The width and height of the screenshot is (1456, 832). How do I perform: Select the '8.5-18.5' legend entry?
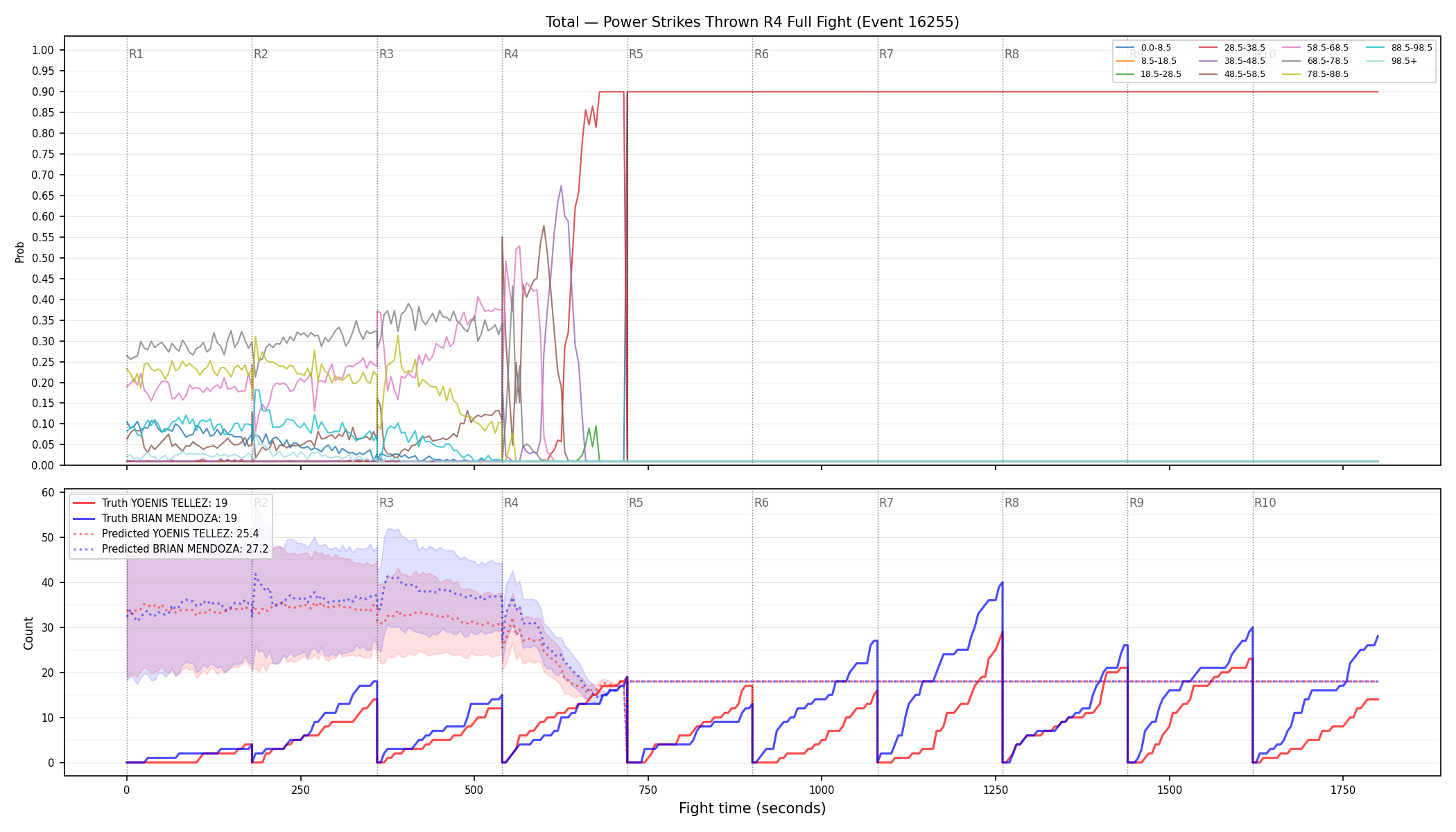1146,61
